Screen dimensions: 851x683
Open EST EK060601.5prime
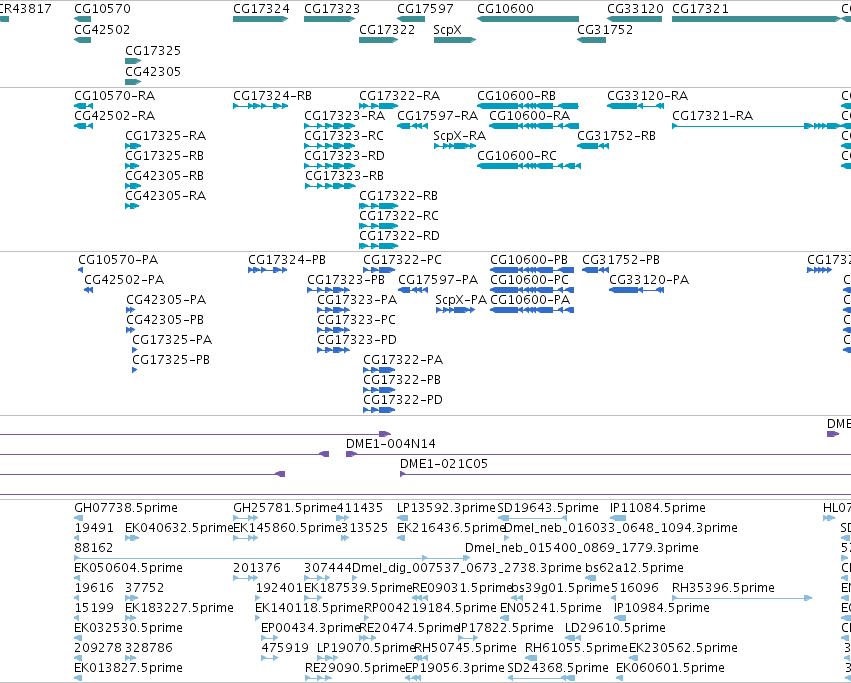(670, 668)
